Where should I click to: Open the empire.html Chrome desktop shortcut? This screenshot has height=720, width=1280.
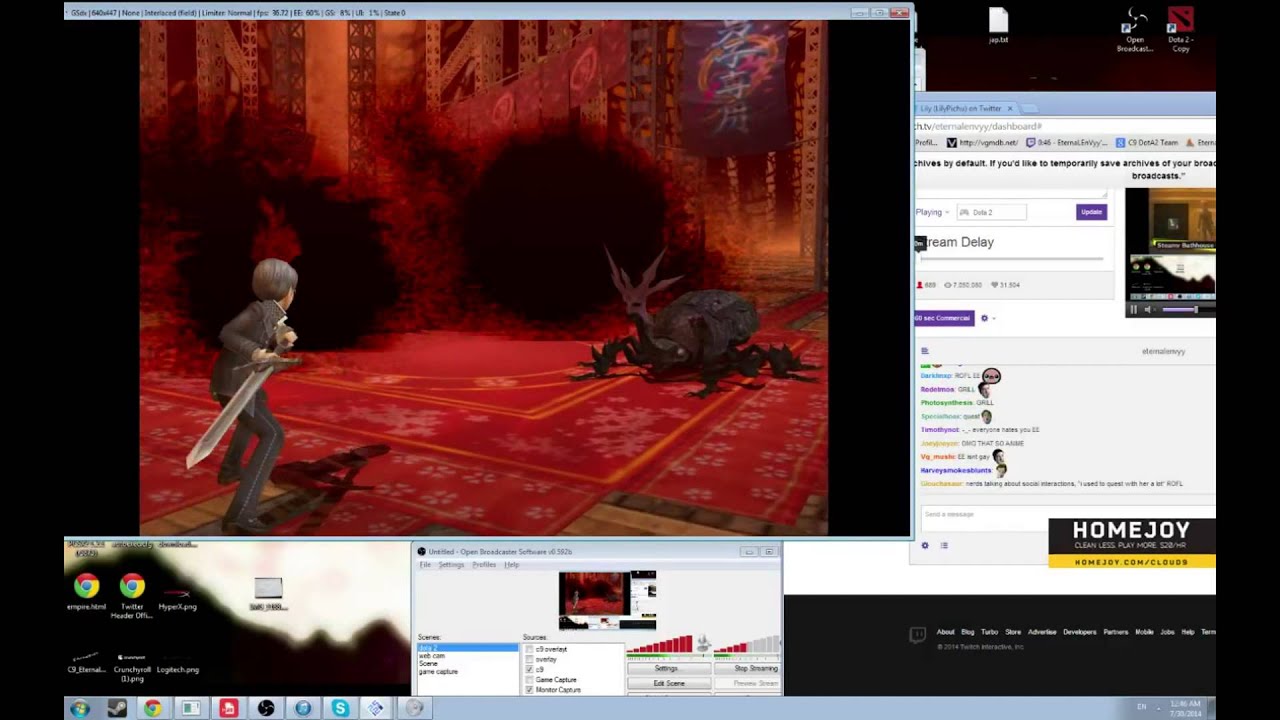86,592
